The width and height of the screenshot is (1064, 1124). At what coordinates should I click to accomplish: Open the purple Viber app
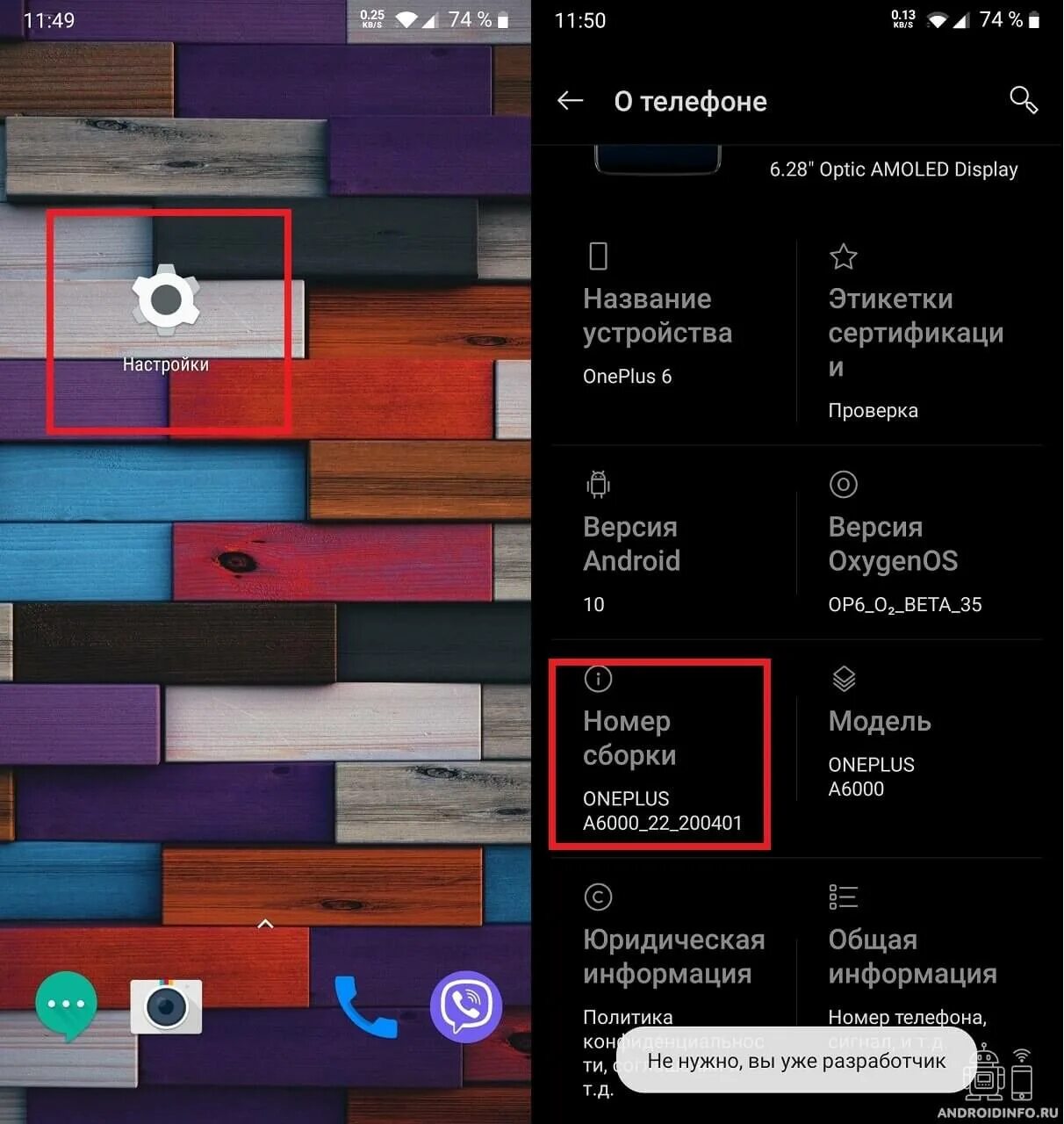465,1006
